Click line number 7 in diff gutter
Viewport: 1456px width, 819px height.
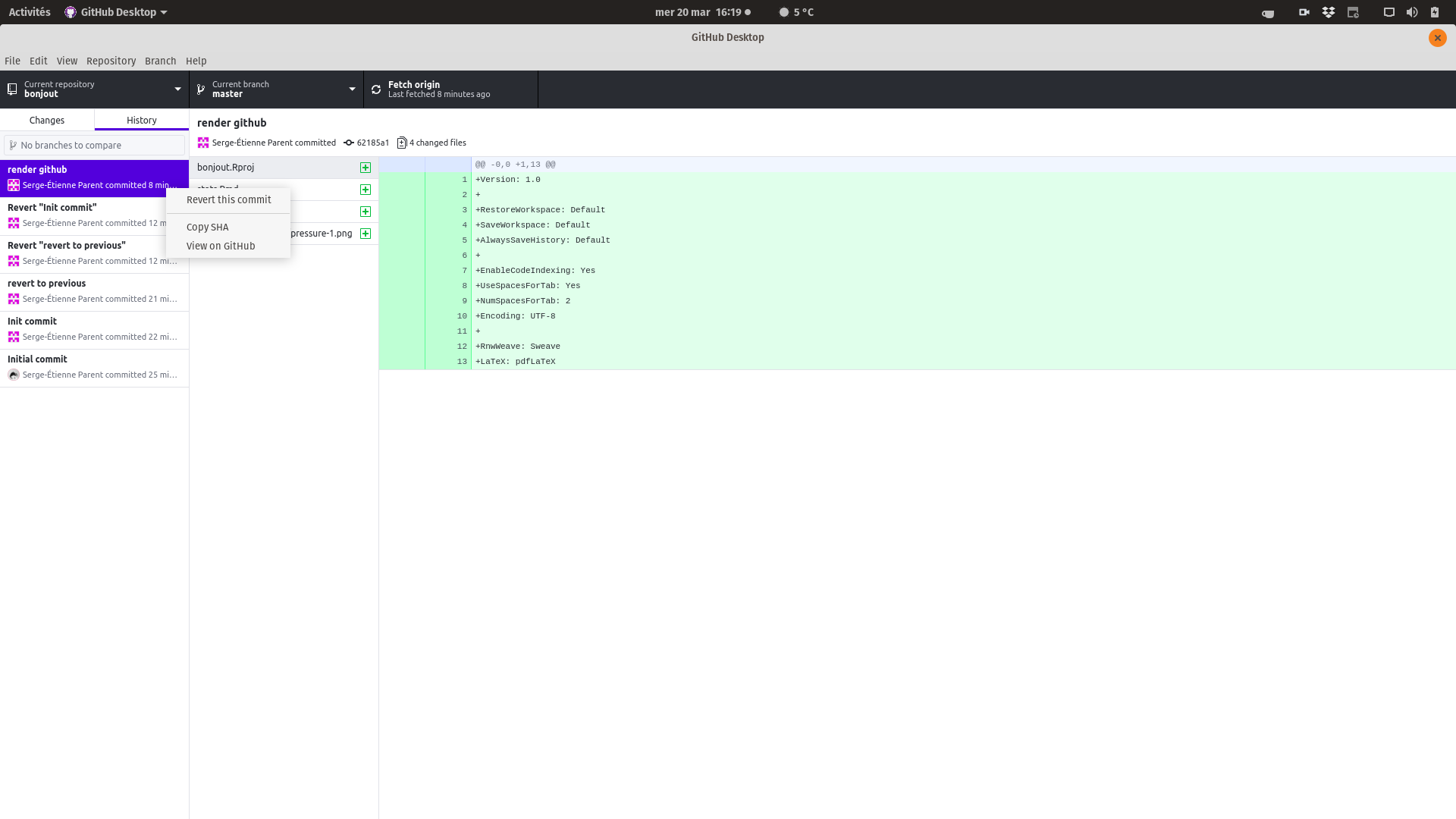tap(464, 271)
